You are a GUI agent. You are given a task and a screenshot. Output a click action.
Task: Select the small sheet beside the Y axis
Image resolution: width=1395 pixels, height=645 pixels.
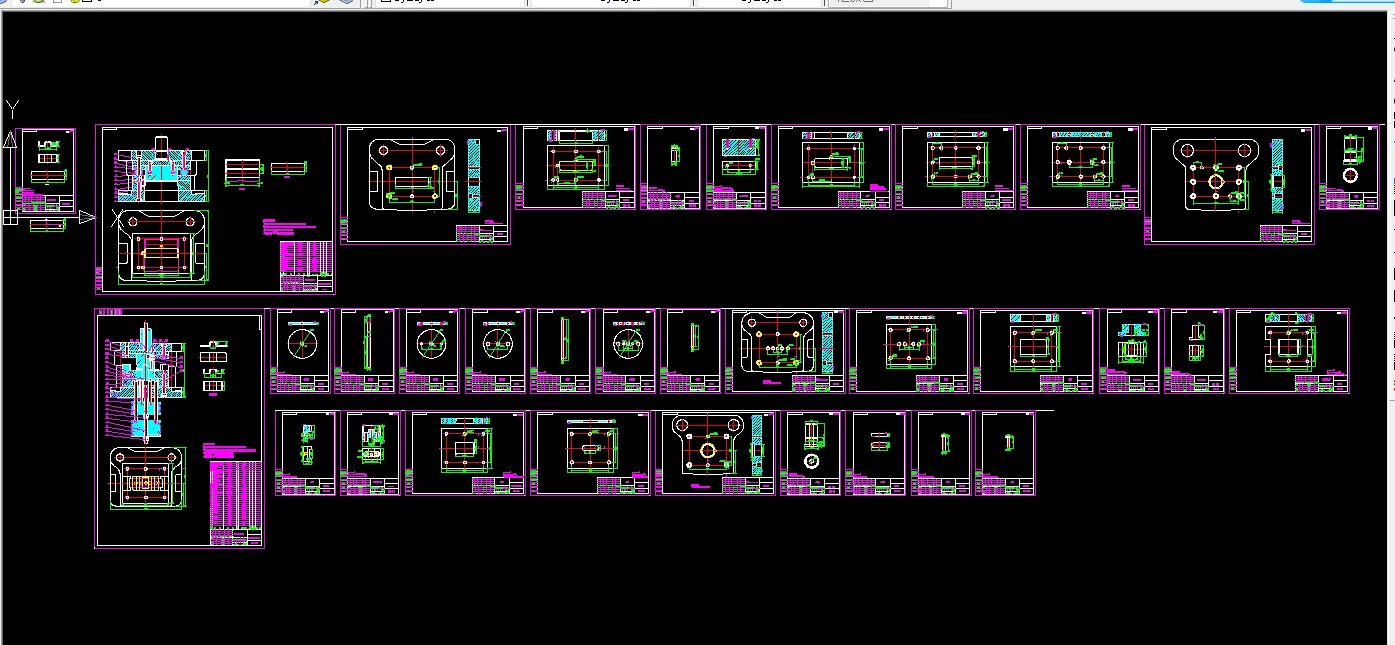tap(47, 170)
